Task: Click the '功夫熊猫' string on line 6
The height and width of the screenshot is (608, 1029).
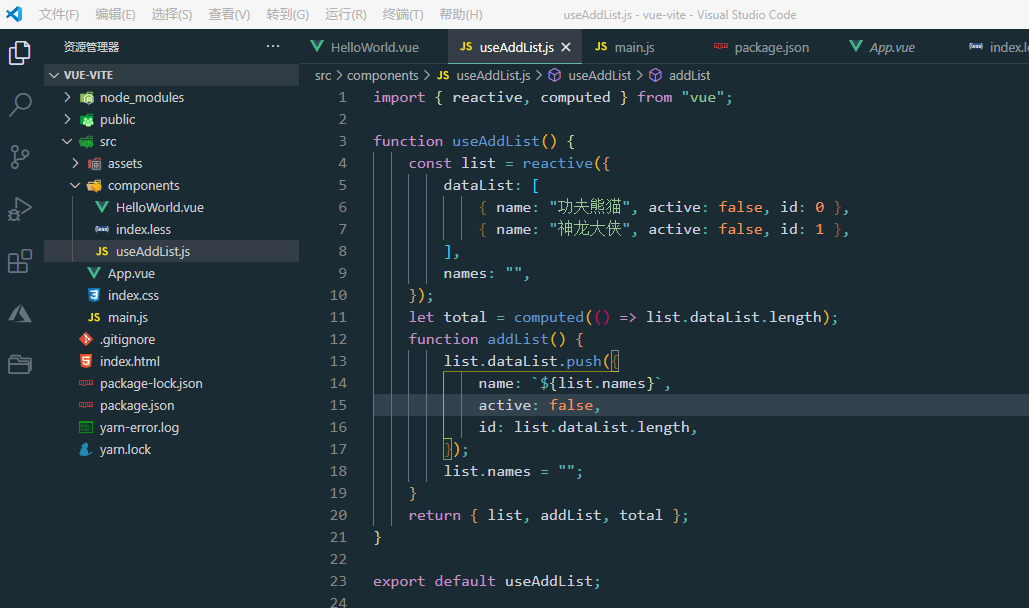Action: [x=589, y=207]
